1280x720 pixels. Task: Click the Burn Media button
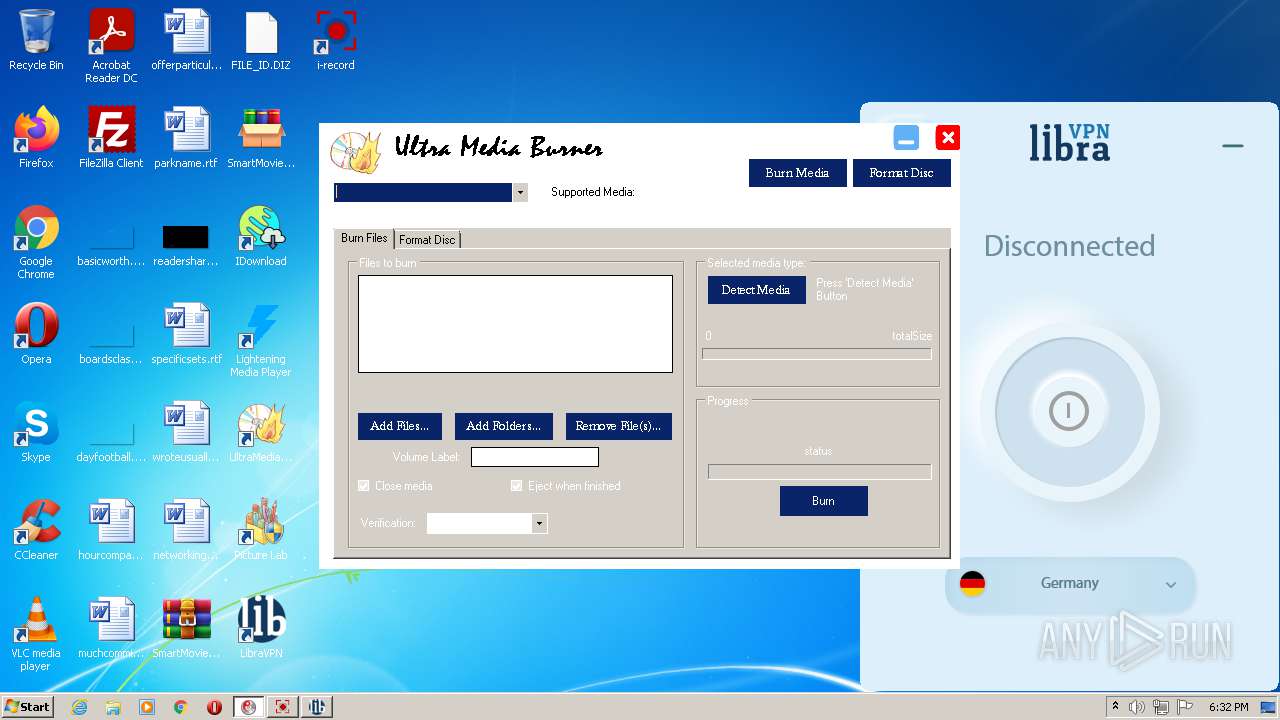797,173
